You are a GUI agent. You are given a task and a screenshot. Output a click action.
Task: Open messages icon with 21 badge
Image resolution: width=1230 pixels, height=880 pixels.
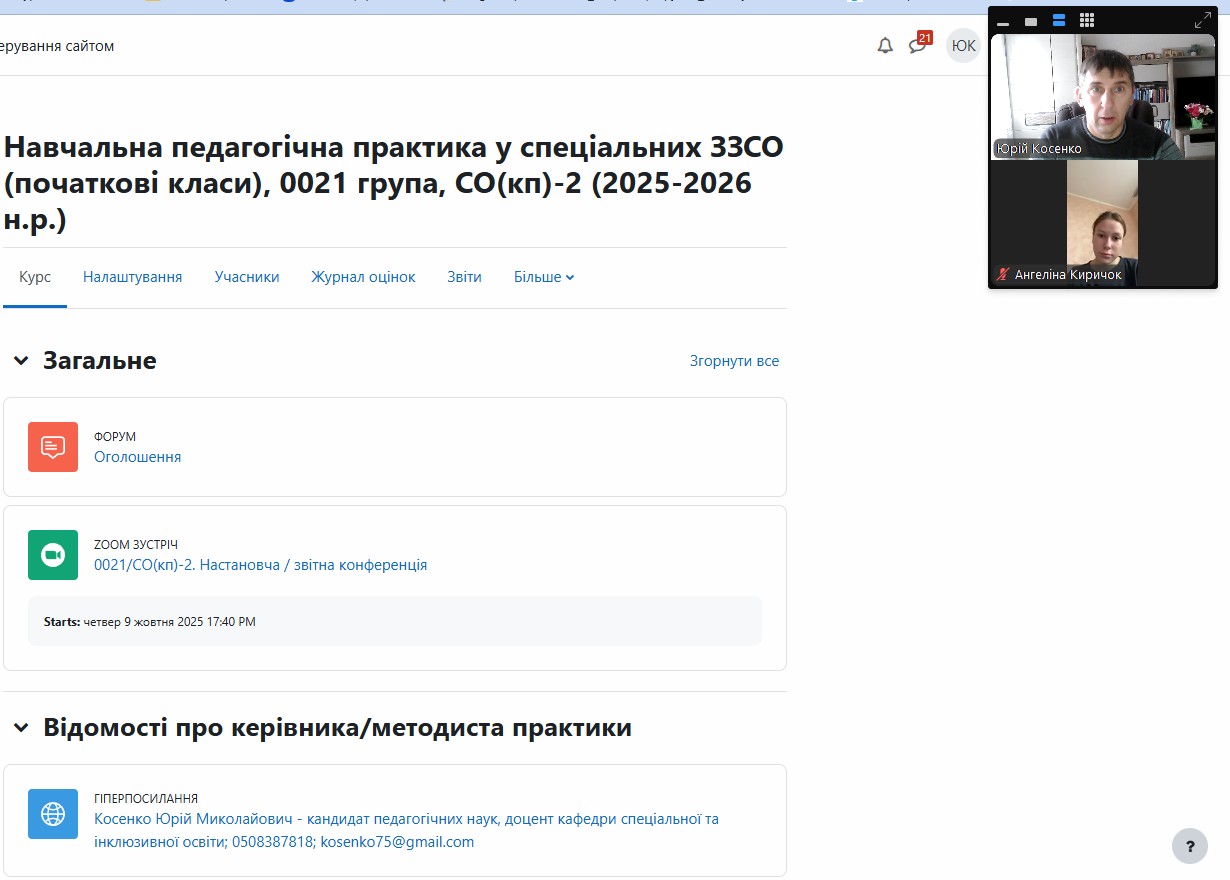tap(917, 46)
